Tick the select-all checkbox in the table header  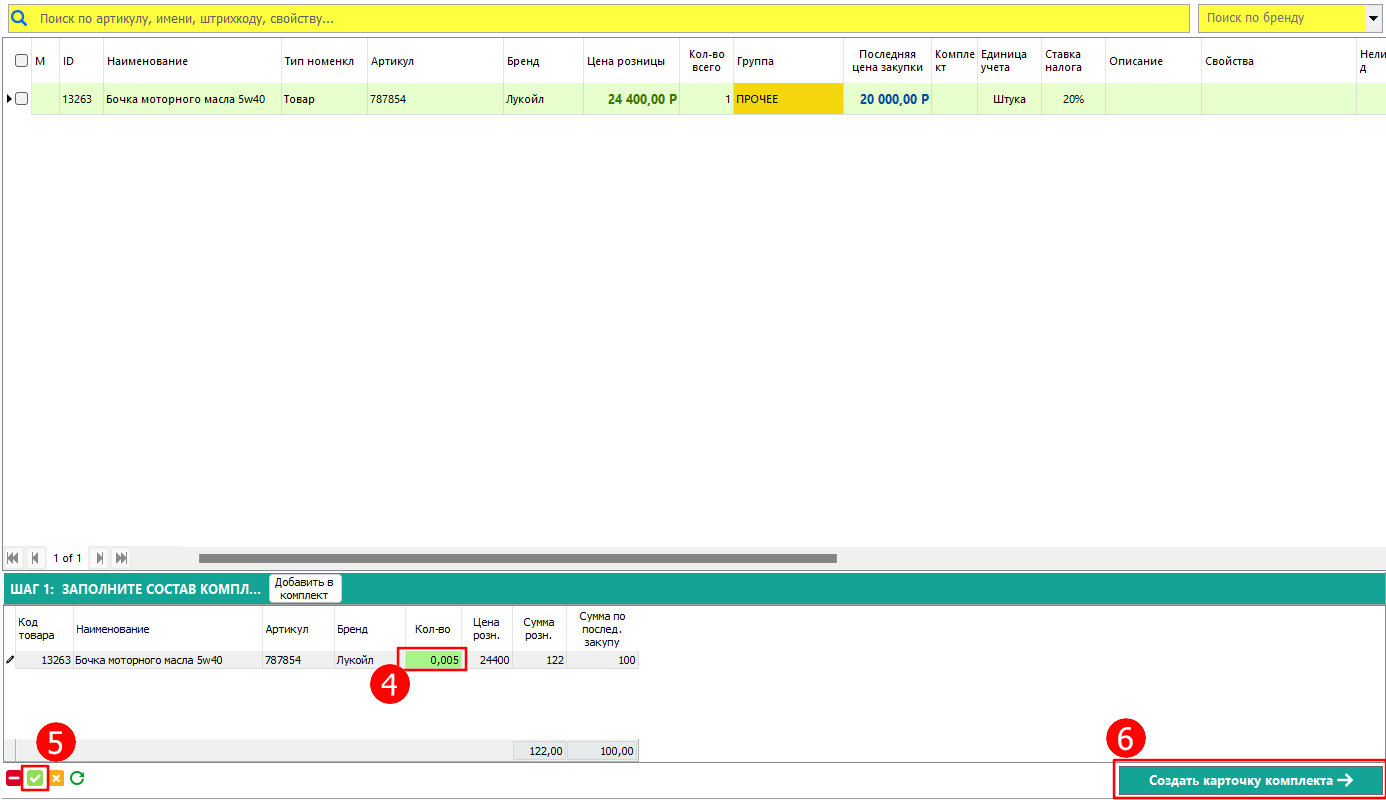click(21, 61)
